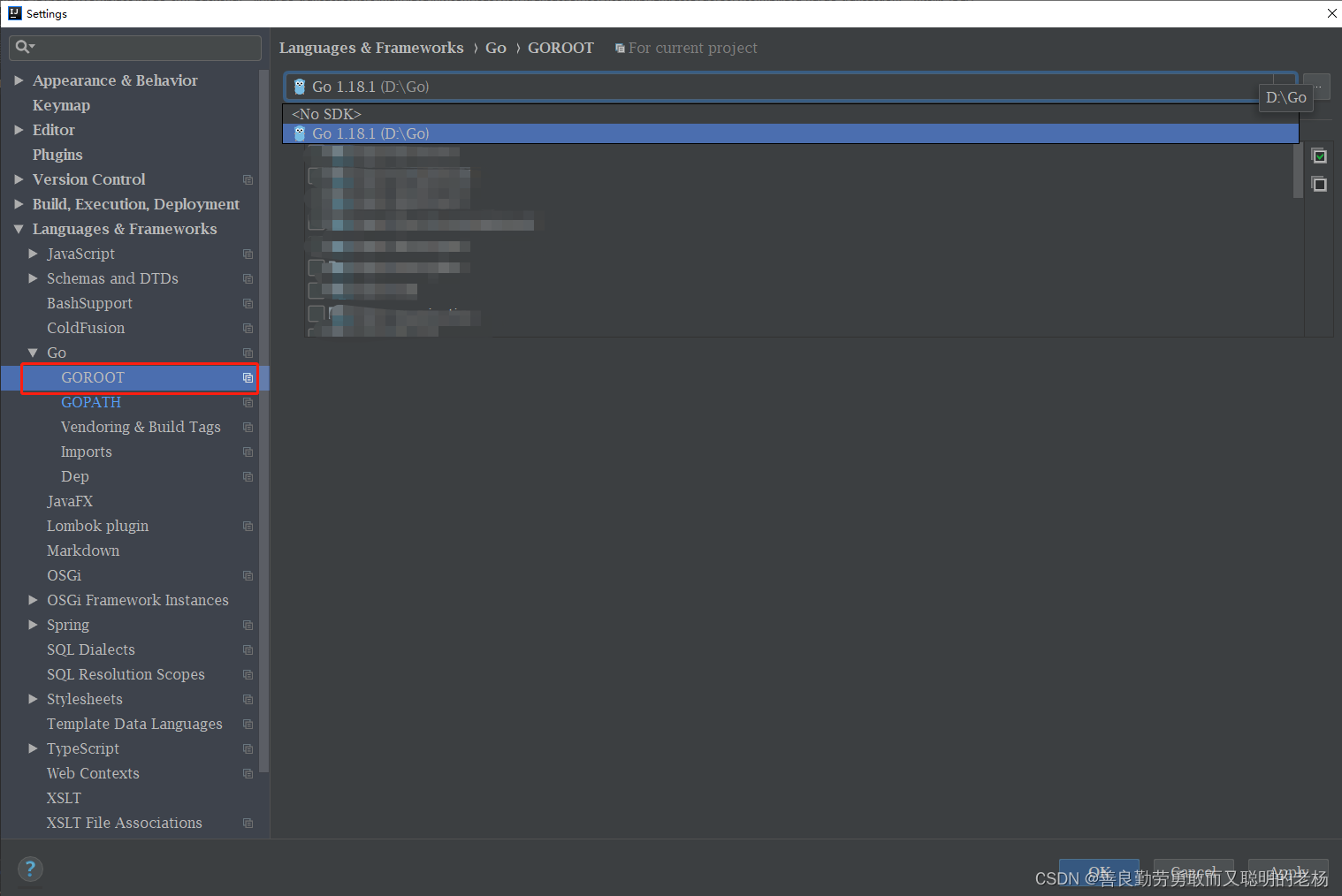The height and width of the screenshot is (896, 1342).
Task: Click the empty square deselect-all packages icon
Action: [x=1319, y=184]
